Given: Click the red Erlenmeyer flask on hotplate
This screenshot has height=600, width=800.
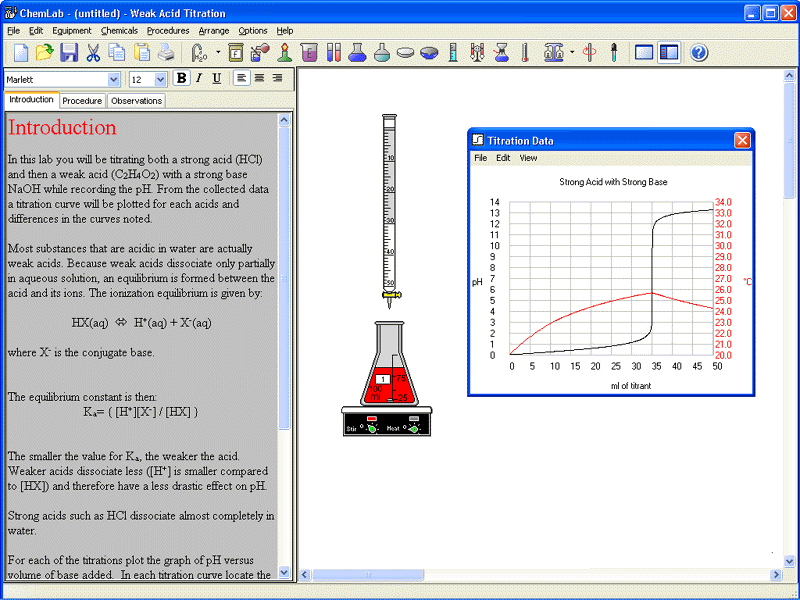Looking at the screenshot, I should 389,364.
